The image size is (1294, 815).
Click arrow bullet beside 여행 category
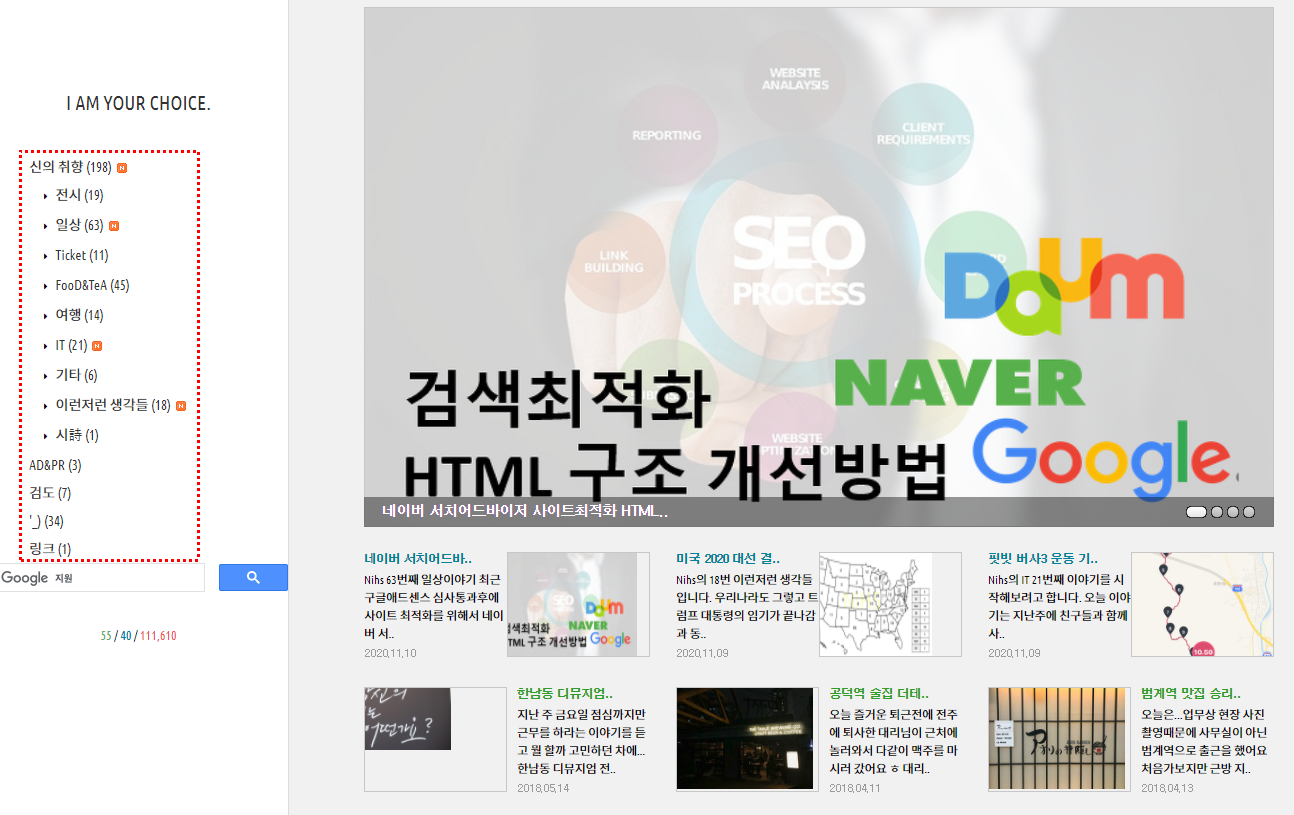point(46,316)
